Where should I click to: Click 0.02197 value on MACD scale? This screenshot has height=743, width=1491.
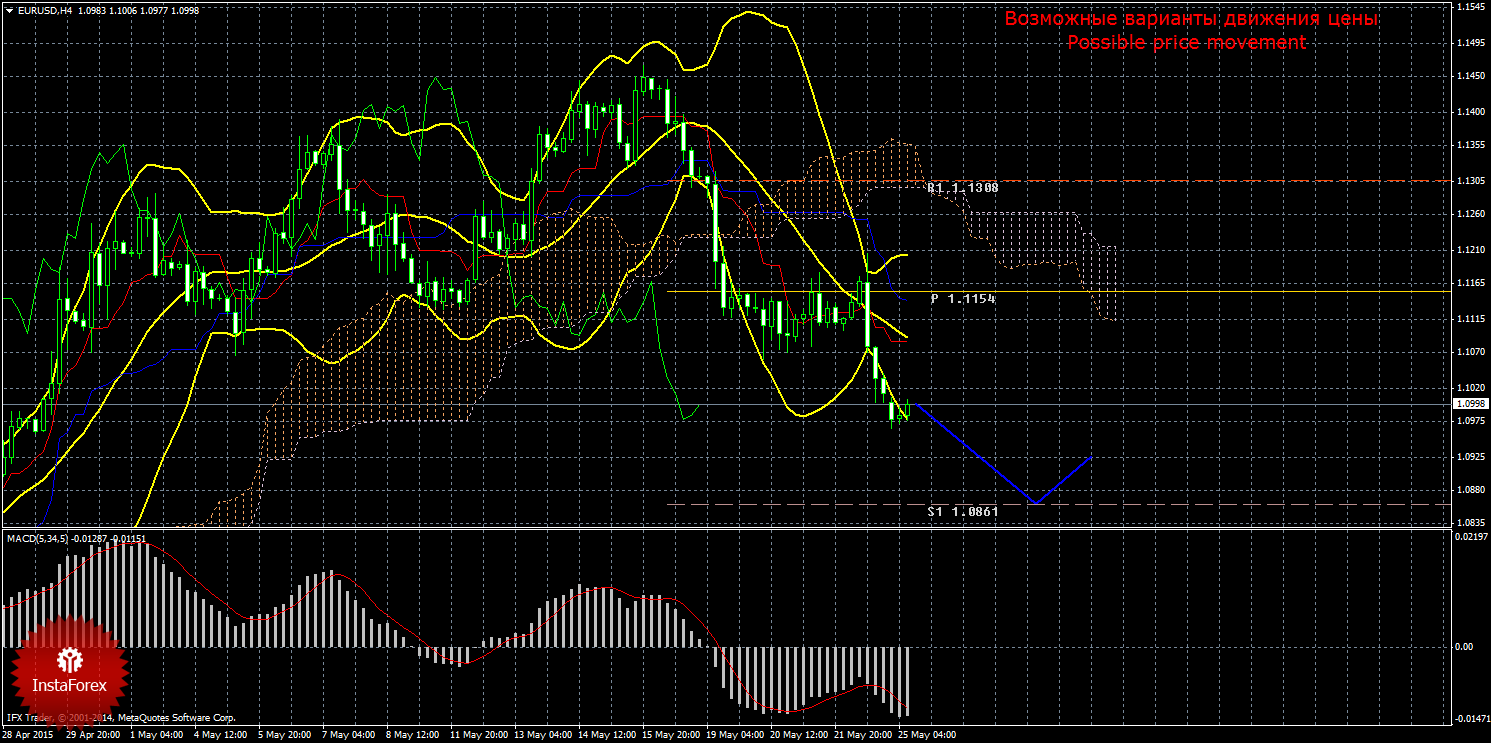point(1467,538)
